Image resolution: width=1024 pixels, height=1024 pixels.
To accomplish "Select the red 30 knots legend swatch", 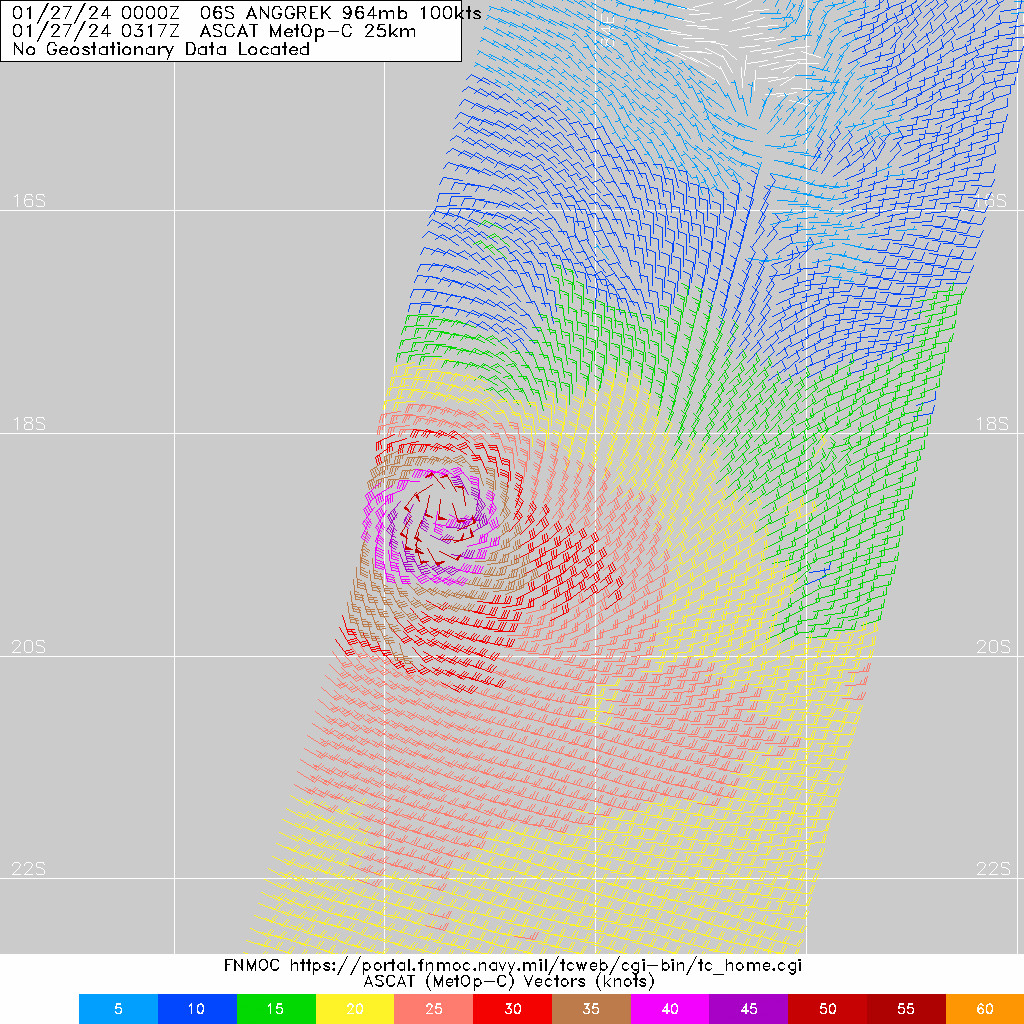I will coord(512,1009).
